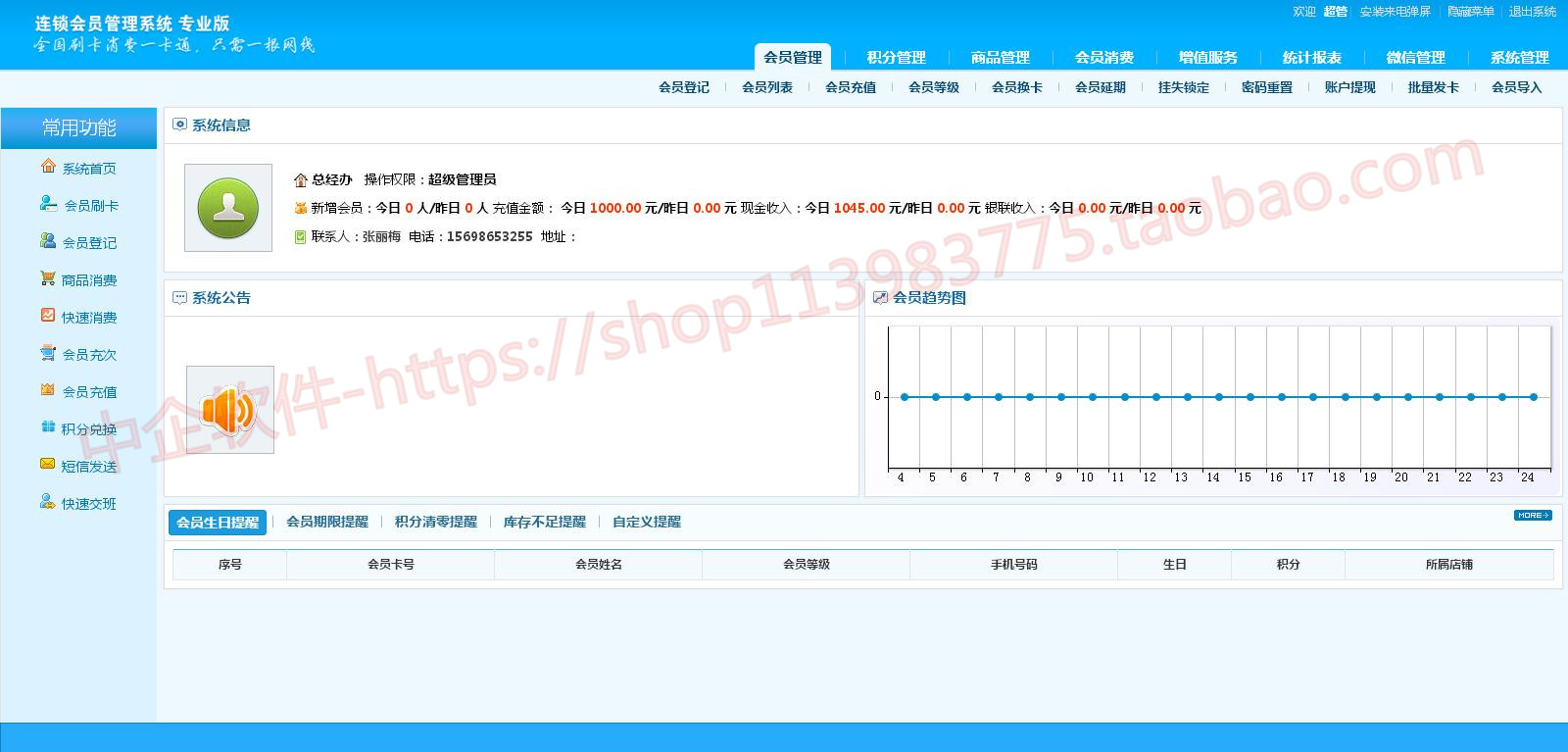Image resolution: width=1568 pixels, height=752 pixels.
Task: Click the 1045.00 cash income value
Action: (859, 208)
